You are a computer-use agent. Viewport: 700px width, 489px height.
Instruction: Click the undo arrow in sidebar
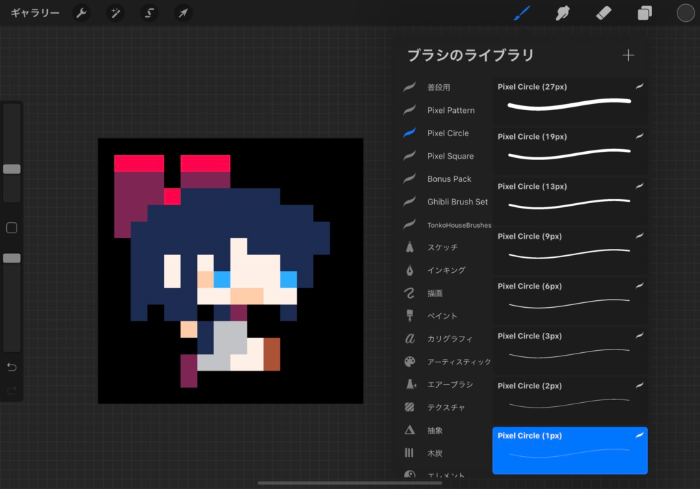12,367
